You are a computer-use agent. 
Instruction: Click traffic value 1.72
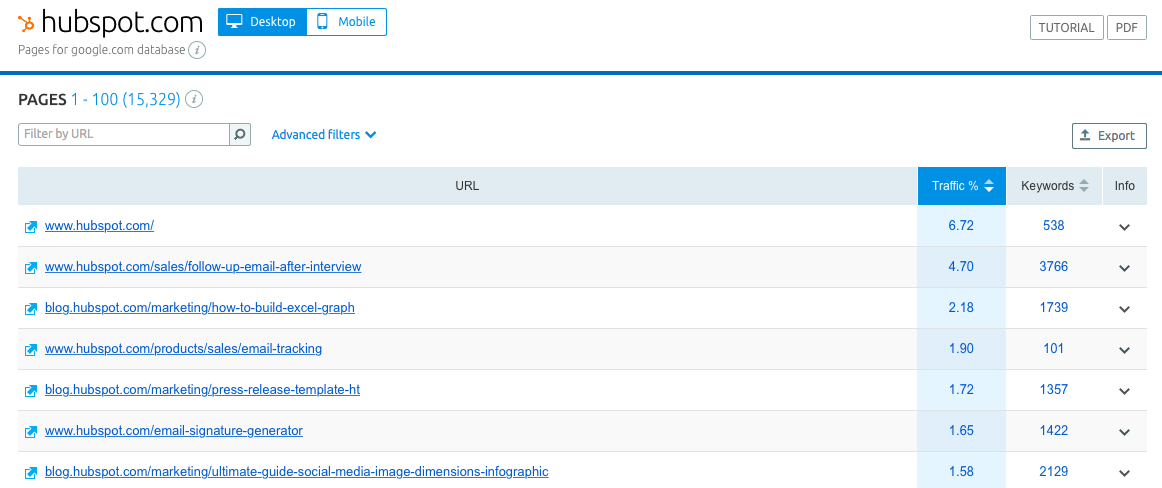(961, 389)
